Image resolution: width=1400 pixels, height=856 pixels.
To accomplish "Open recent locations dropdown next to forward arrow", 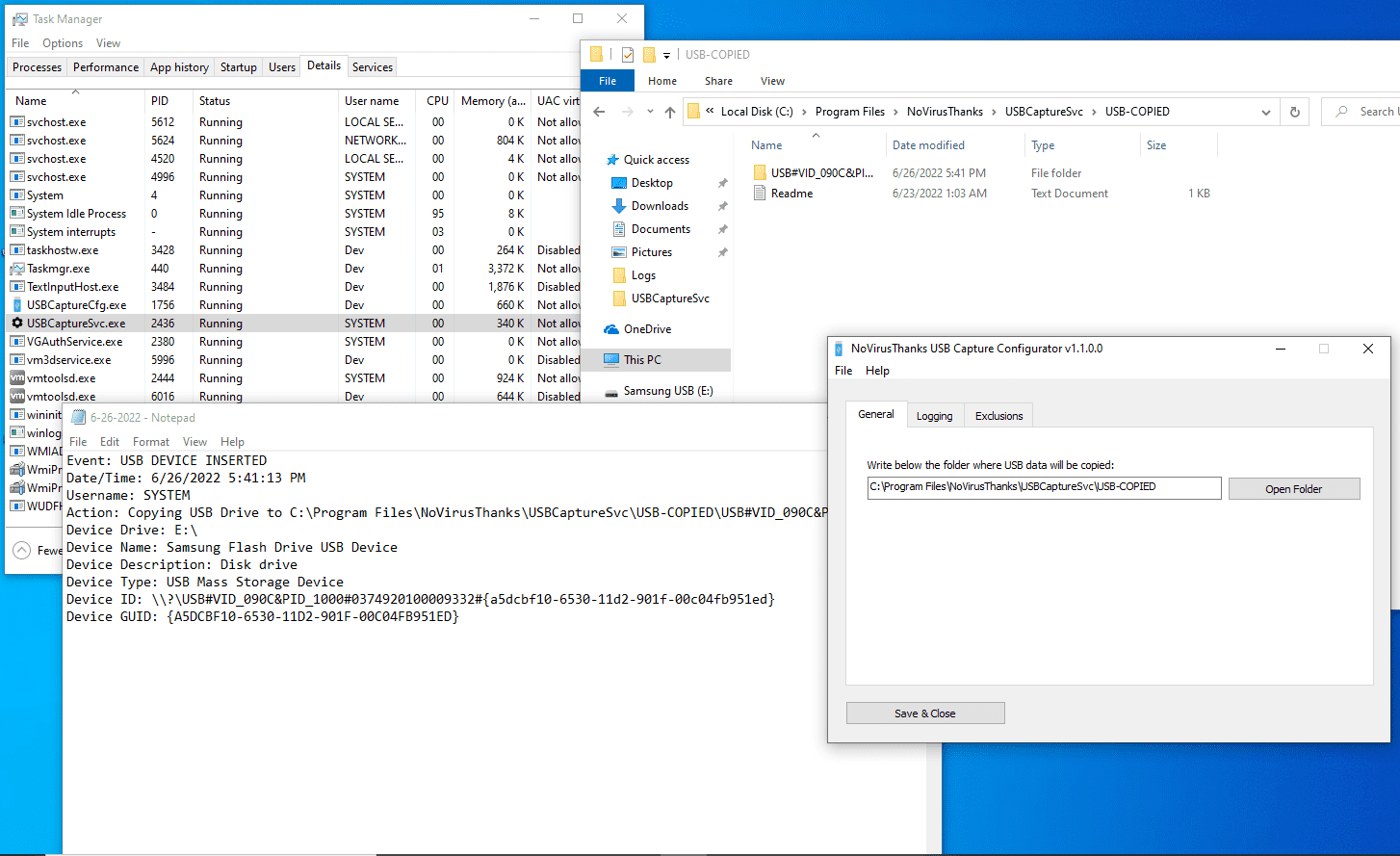I will pyautogui.click(x=650, y=112).
